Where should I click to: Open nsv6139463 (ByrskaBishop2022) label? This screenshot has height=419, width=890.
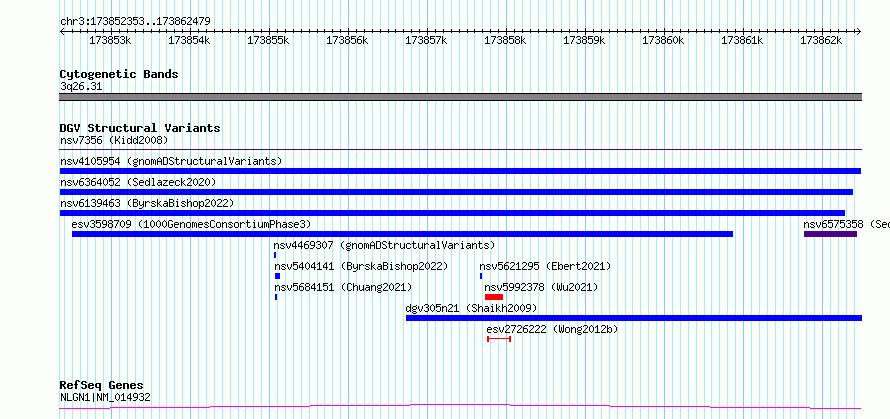(147, 203)
